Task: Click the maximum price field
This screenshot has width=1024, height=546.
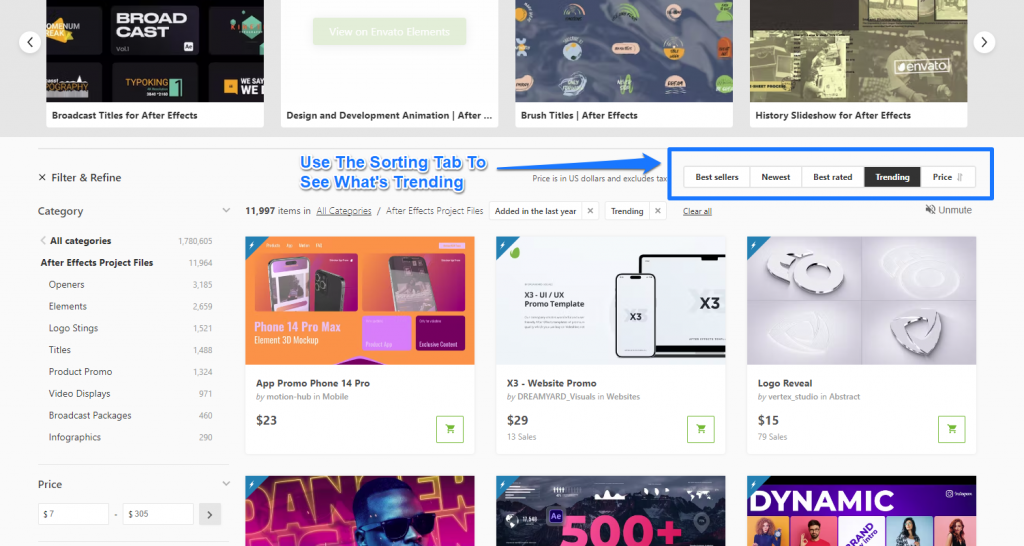Action: coord(158,515)
